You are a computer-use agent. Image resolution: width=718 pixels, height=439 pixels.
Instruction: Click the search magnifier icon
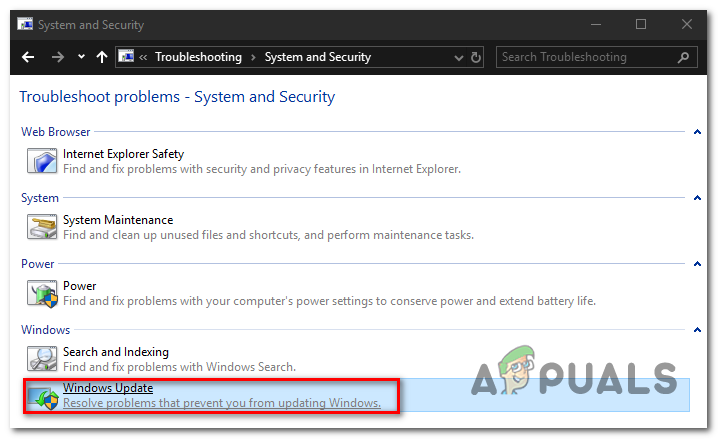tap(683, 57)
